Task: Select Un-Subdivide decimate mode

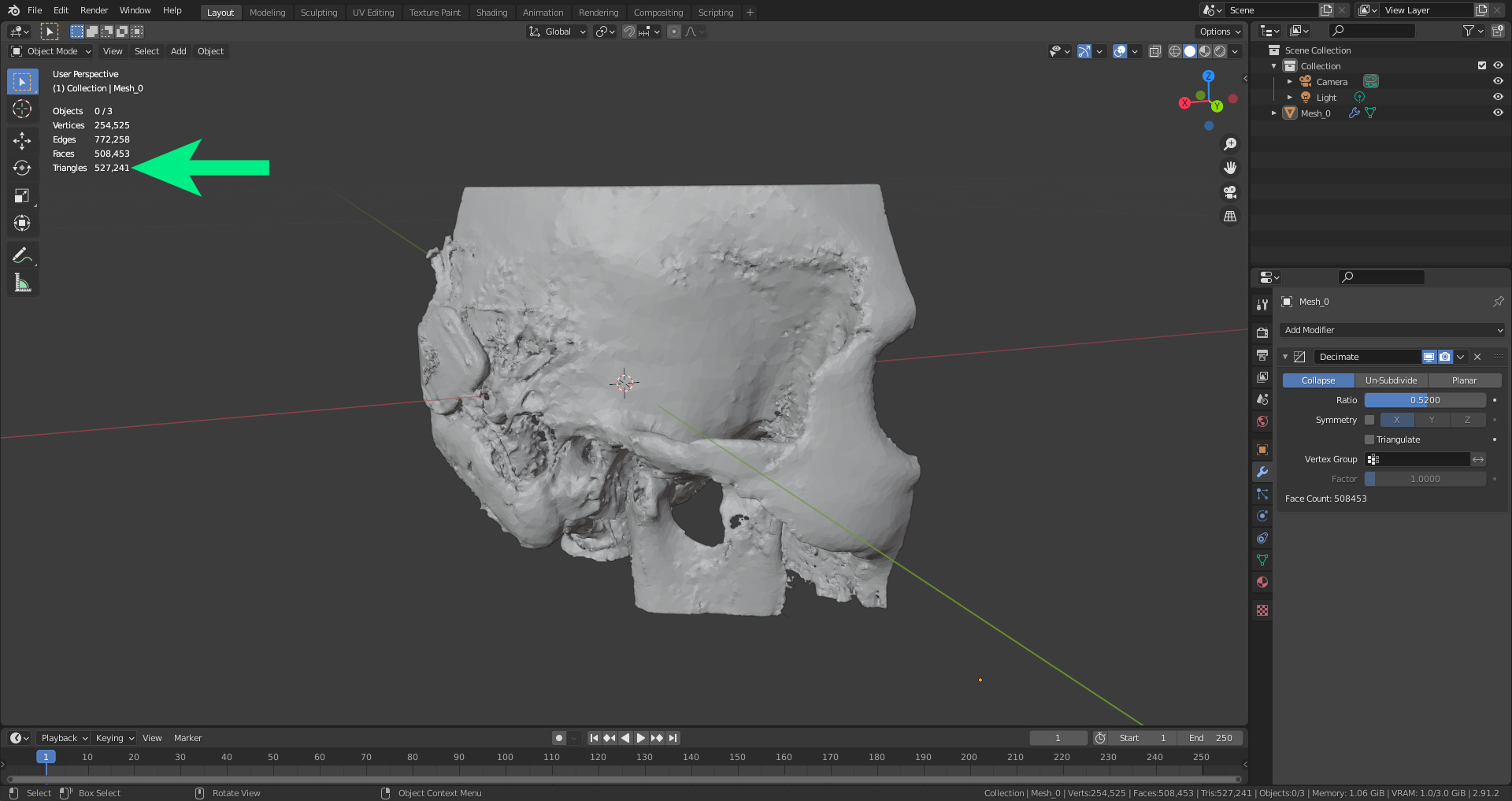Action: tap(1391, 380)
